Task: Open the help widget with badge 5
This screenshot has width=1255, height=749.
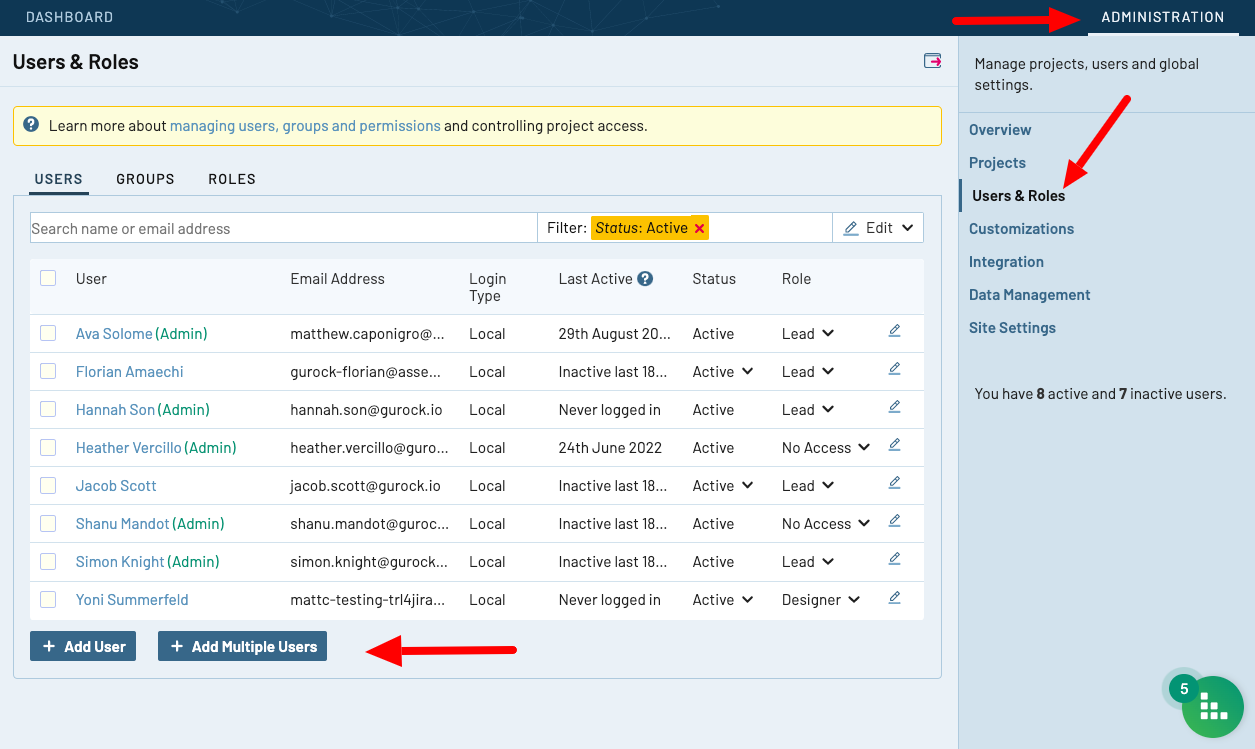Action: pyautogui.click(x=1211, y=706)
